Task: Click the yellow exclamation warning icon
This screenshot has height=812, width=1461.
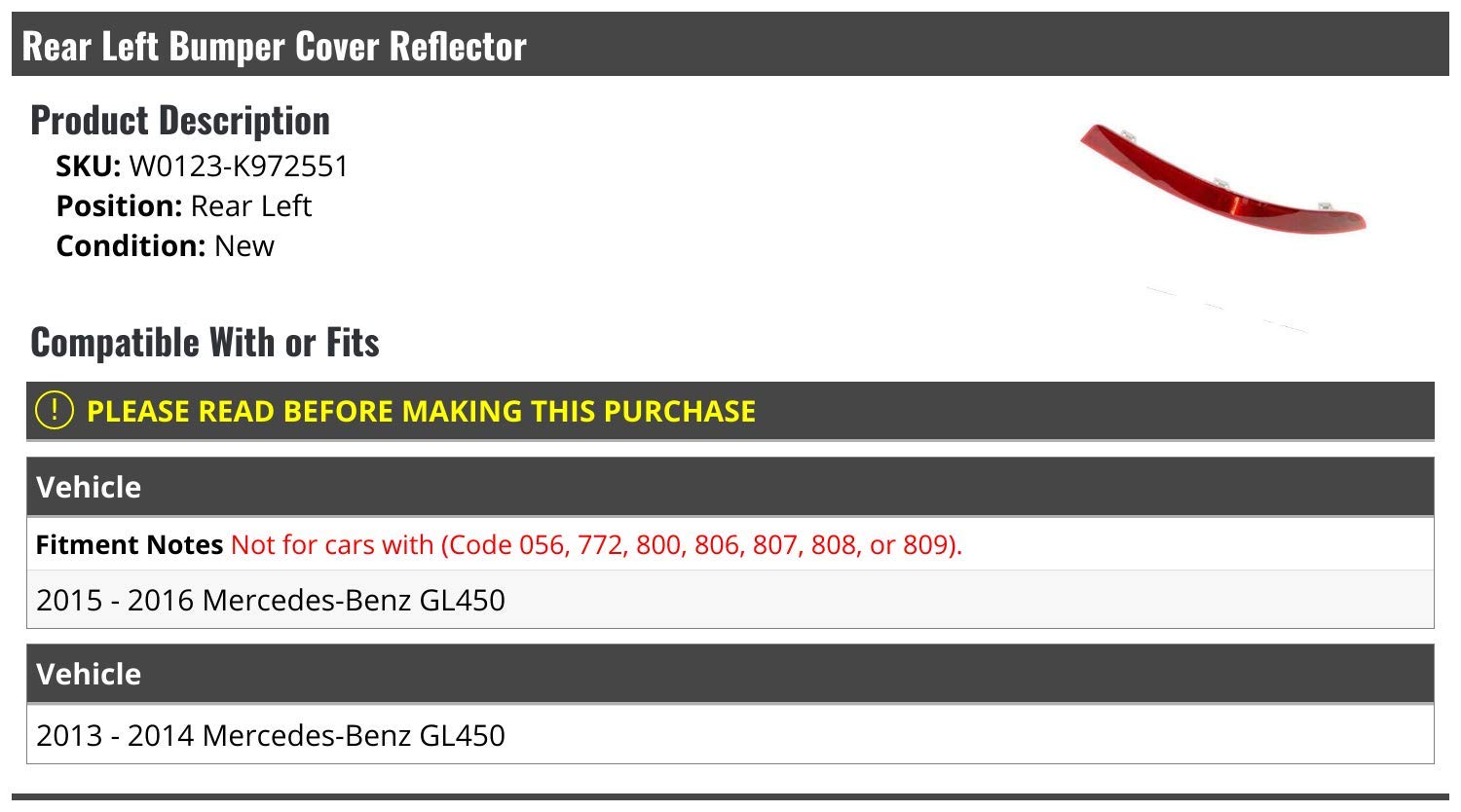Action: [55, 411]
